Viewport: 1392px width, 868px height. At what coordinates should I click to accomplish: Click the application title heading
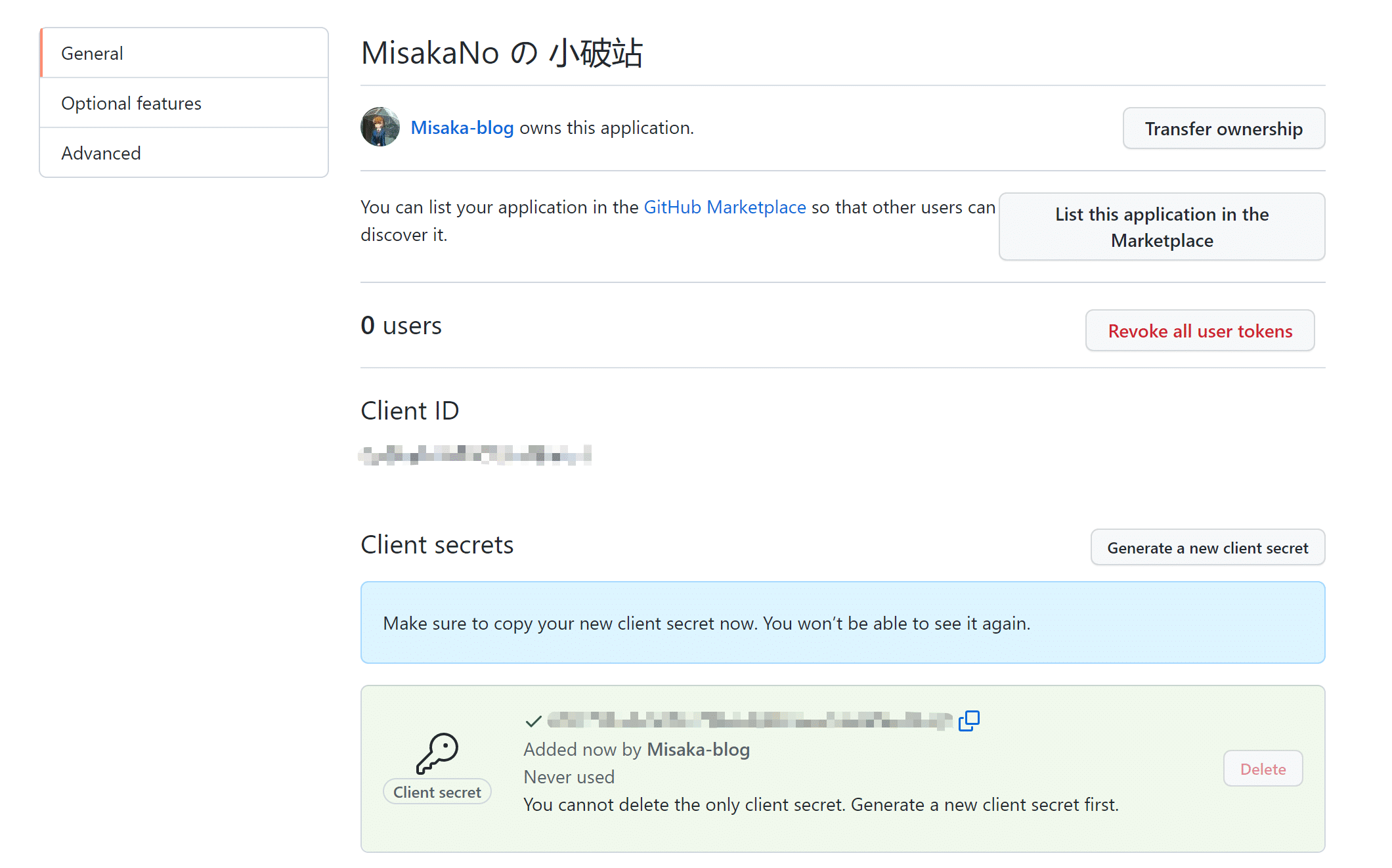tap(502, 53)
